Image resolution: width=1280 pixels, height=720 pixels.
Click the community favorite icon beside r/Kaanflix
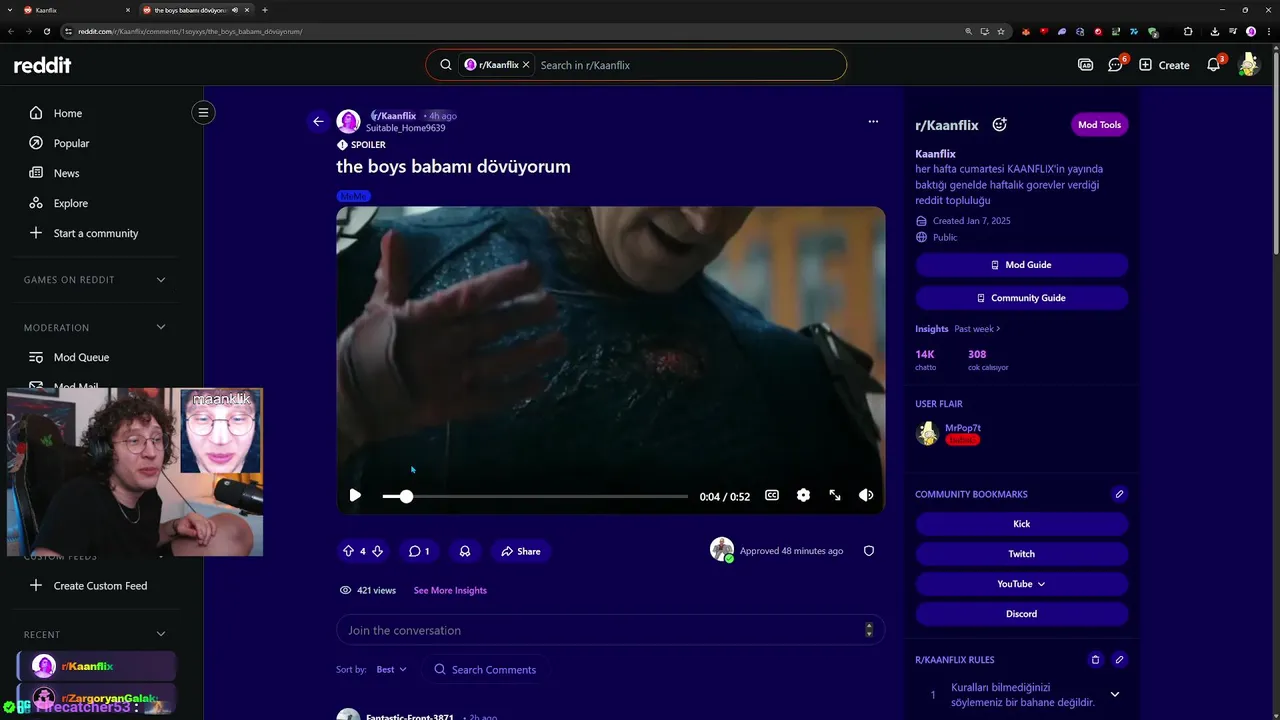999,125
